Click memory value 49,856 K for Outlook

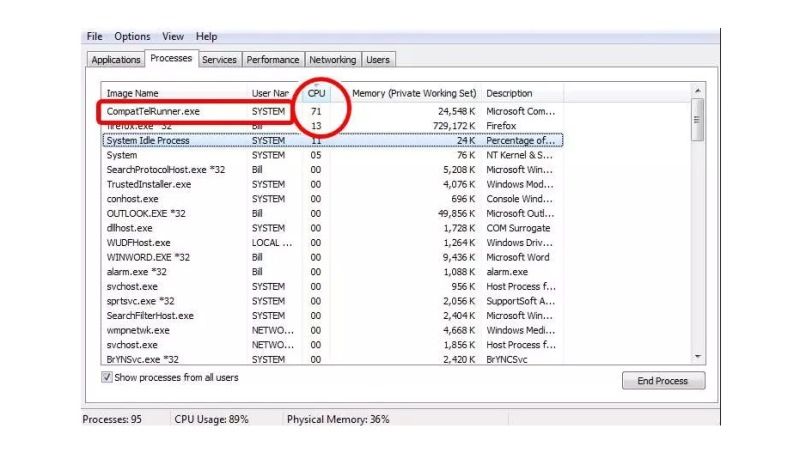click(457, 213)
